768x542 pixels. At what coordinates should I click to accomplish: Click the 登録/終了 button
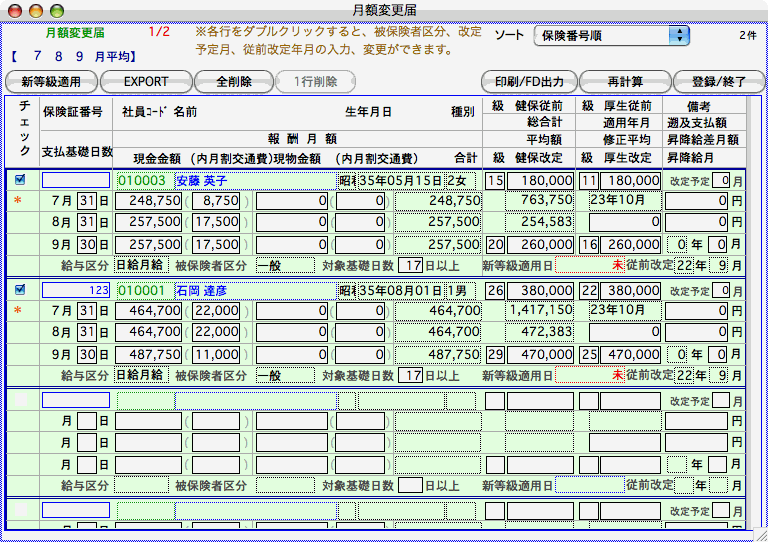click(713, 81)
